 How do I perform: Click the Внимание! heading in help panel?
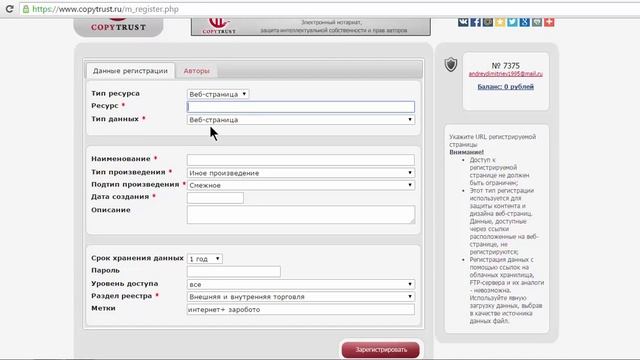coord(467,152)
